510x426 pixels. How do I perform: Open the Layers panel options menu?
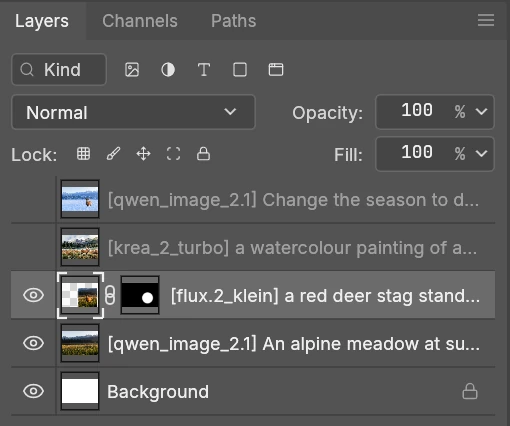(486, 20)
